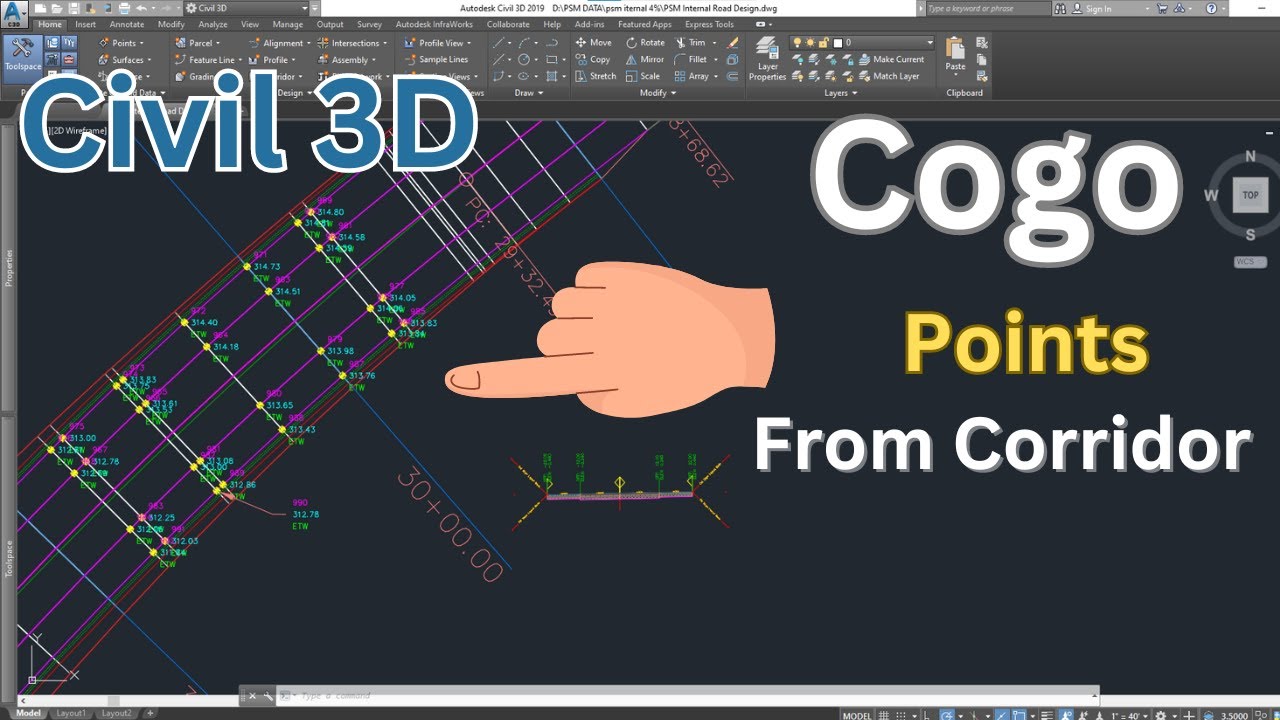Click the ViewCube TOP face
The image size is (1280, 720).
click(1250, 195)
